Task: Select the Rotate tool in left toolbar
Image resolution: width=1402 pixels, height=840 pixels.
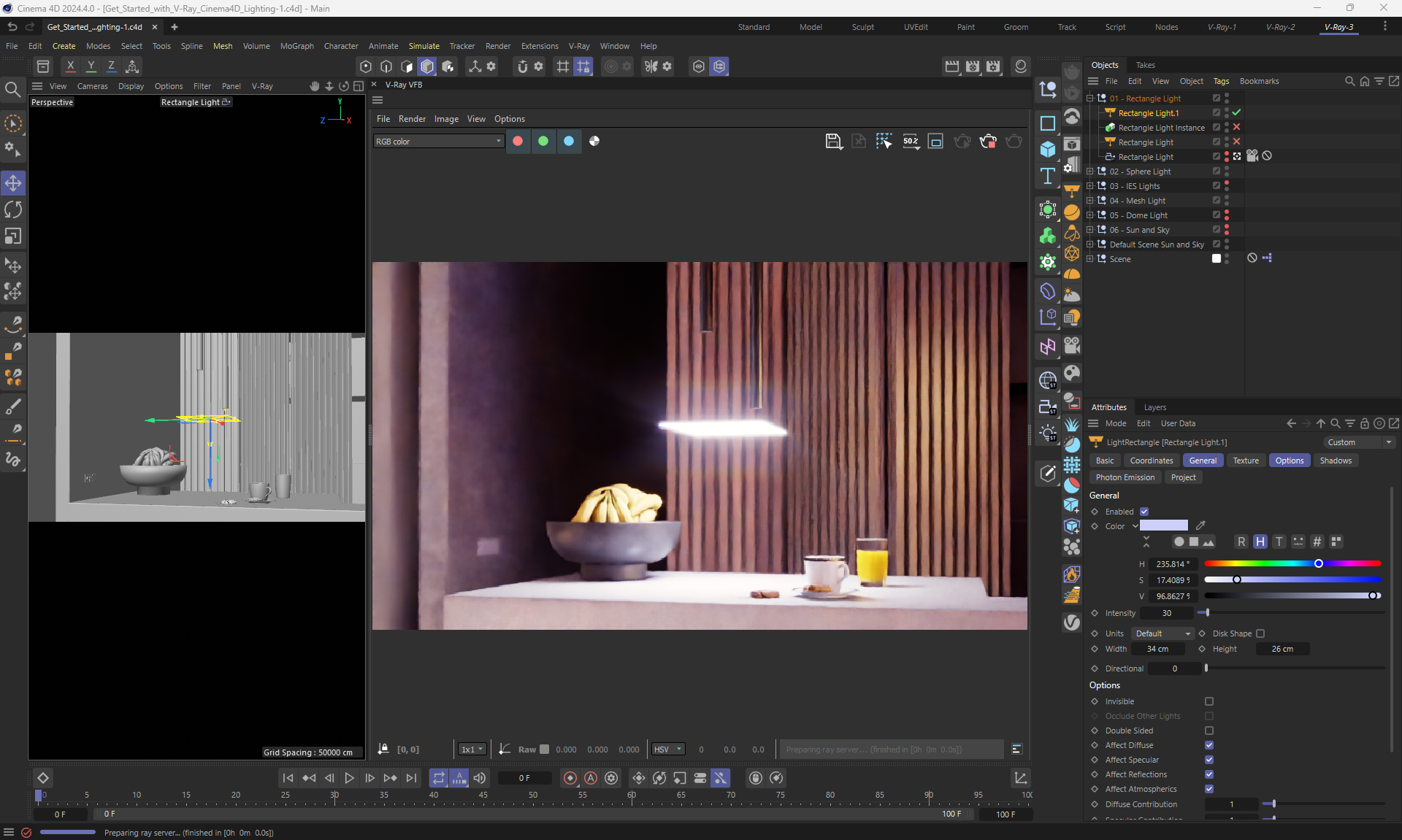Action: tap(13, 210)
